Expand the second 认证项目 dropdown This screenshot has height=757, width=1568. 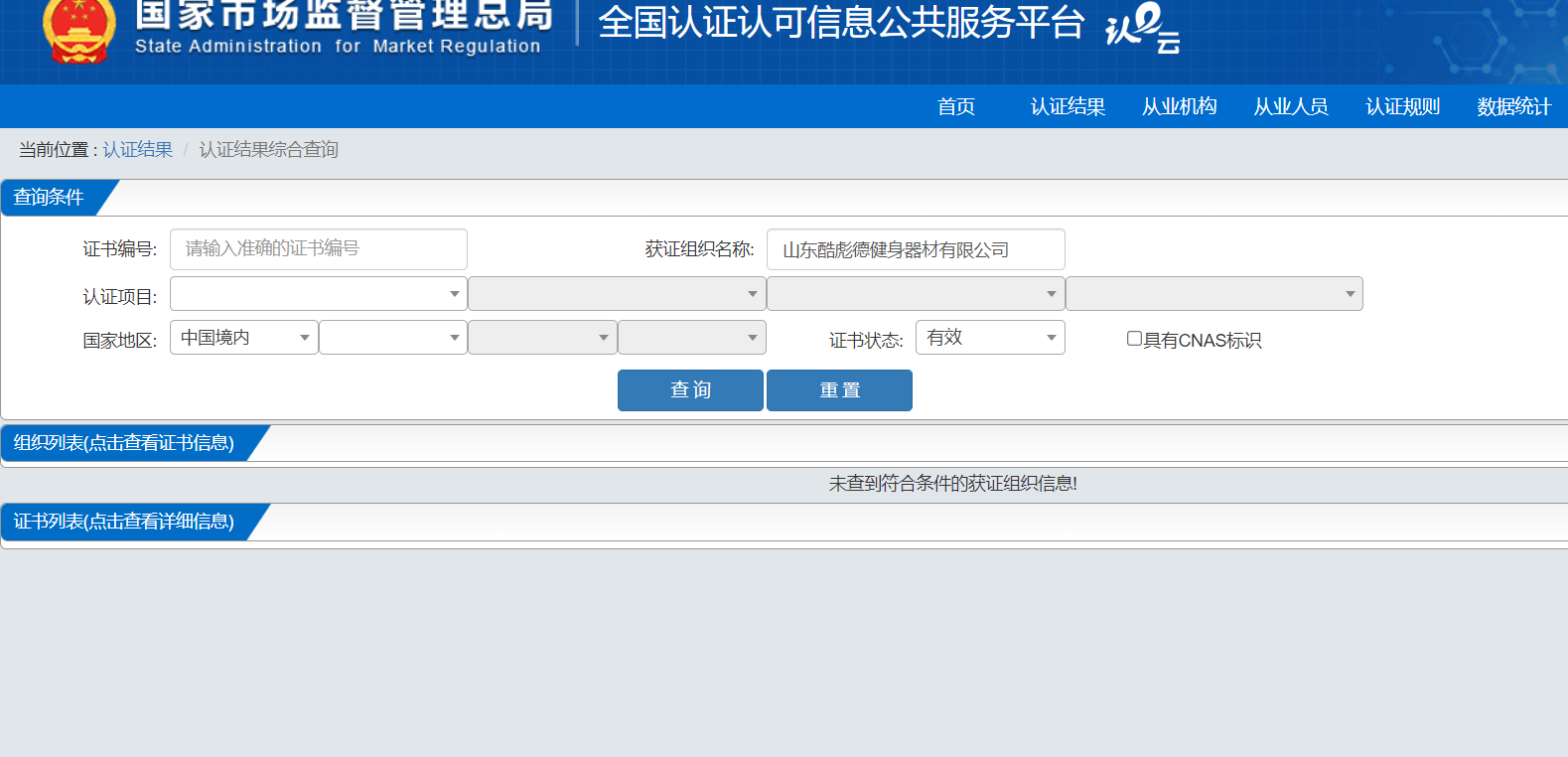pos(617,294)
